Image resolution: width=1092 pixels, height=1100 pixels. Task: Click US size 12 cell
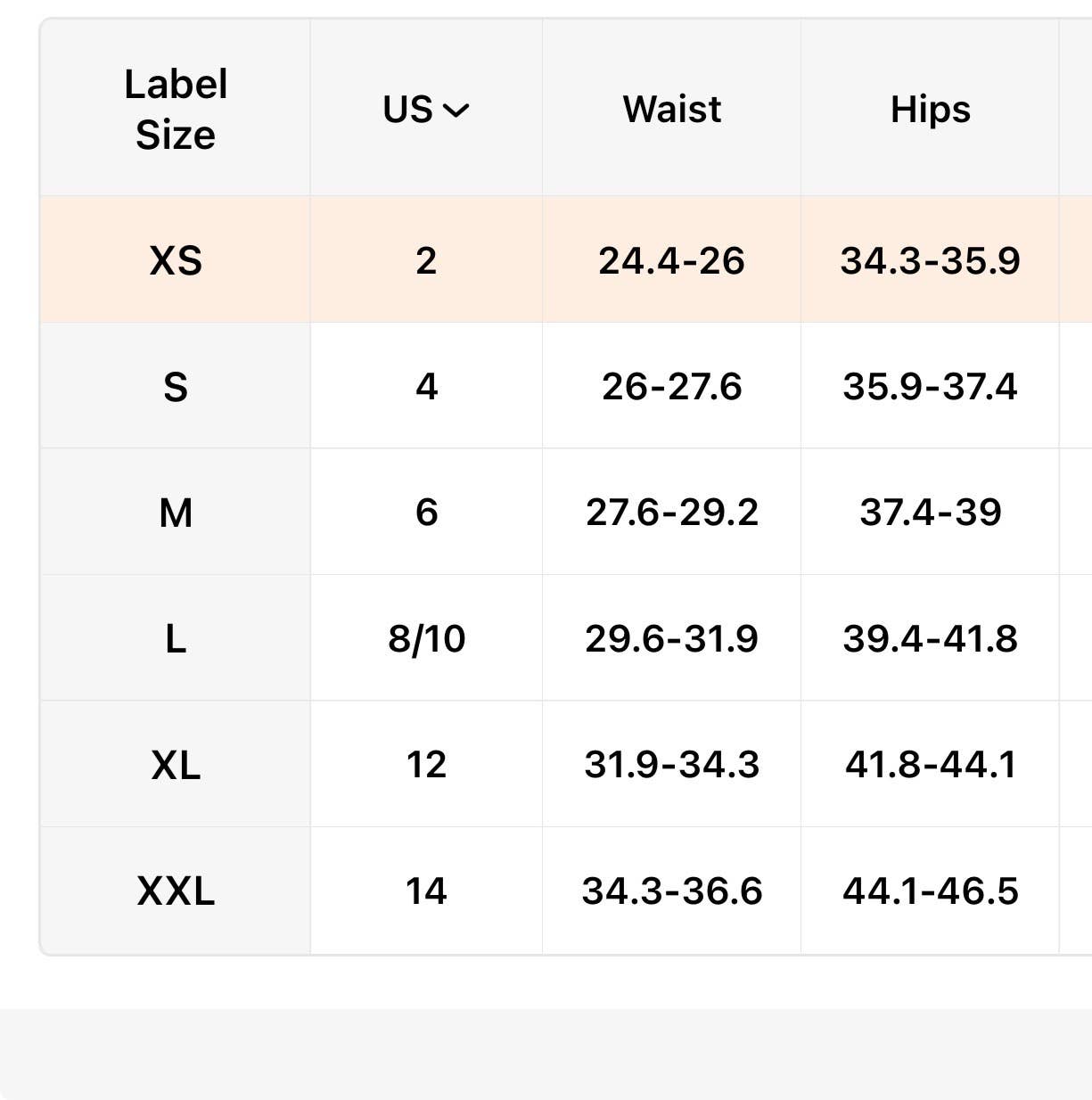point(426,765)
